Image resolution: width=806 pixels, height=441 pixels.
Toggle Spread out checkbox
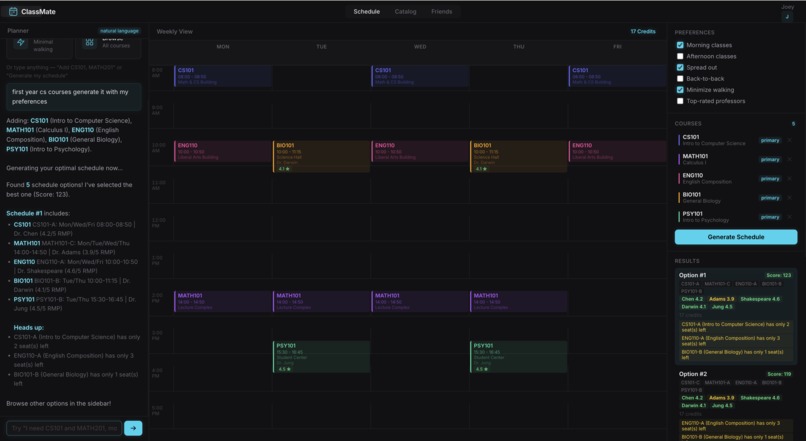[x=680, y=67]
